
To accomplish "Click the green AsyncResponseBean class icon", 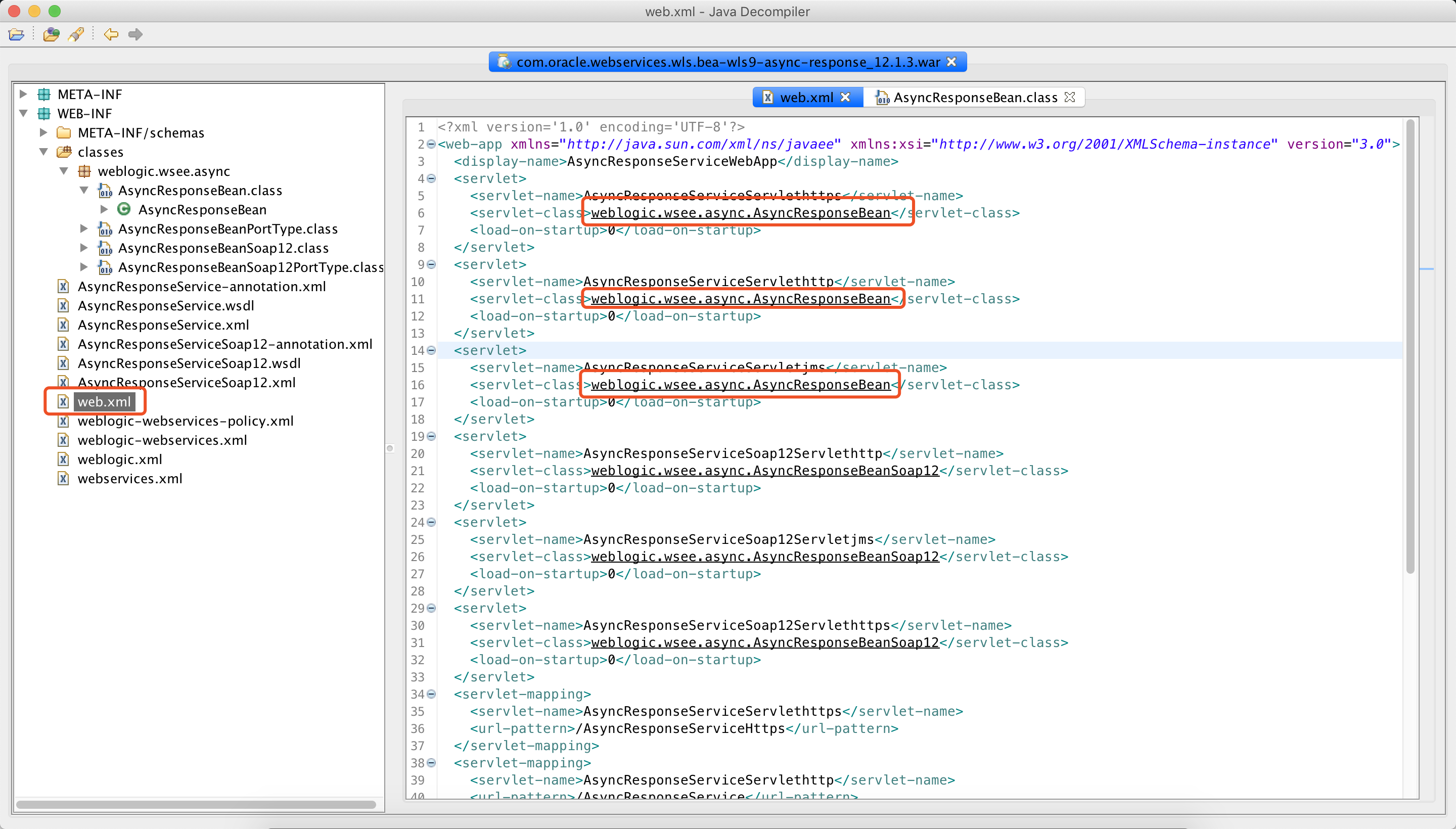I will click(x=123, y=209).
